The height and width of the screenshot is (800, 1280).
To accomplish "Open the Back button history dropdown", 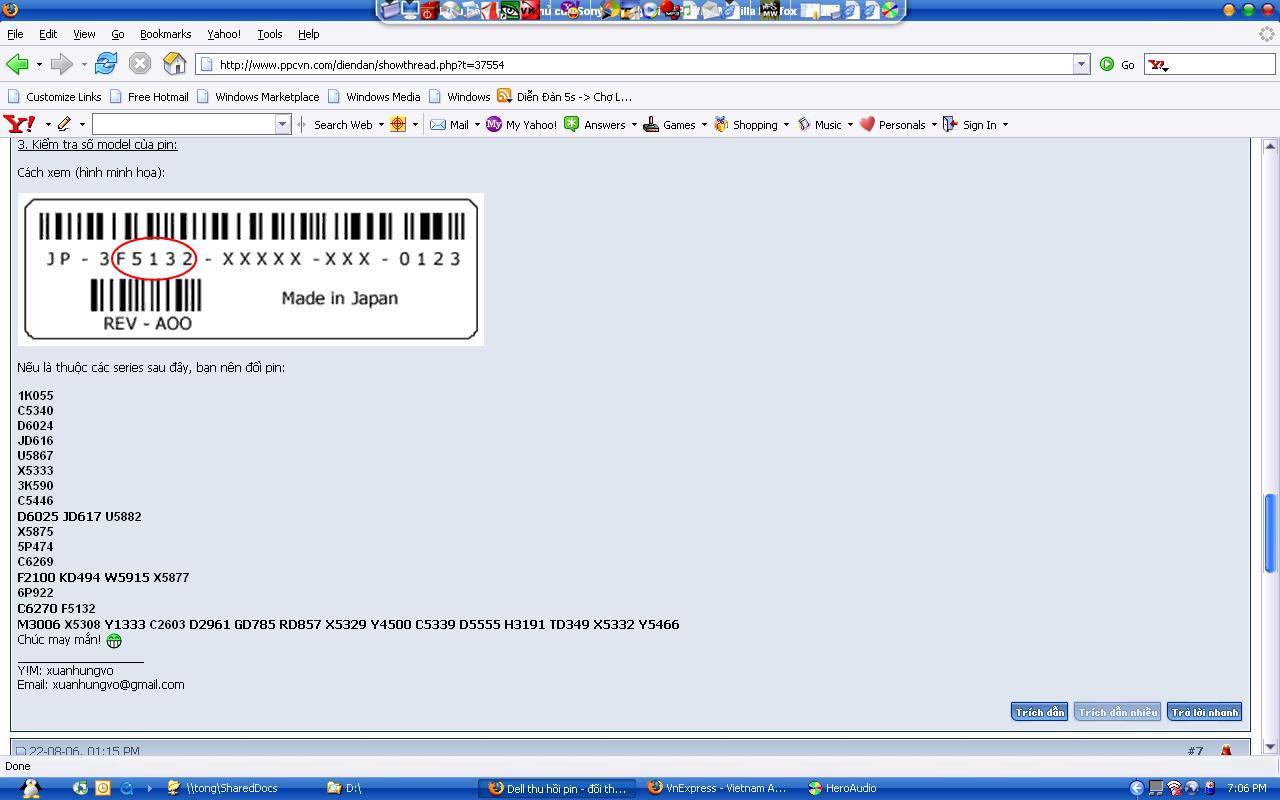I will pyautogui.click(x=39, y=64).
